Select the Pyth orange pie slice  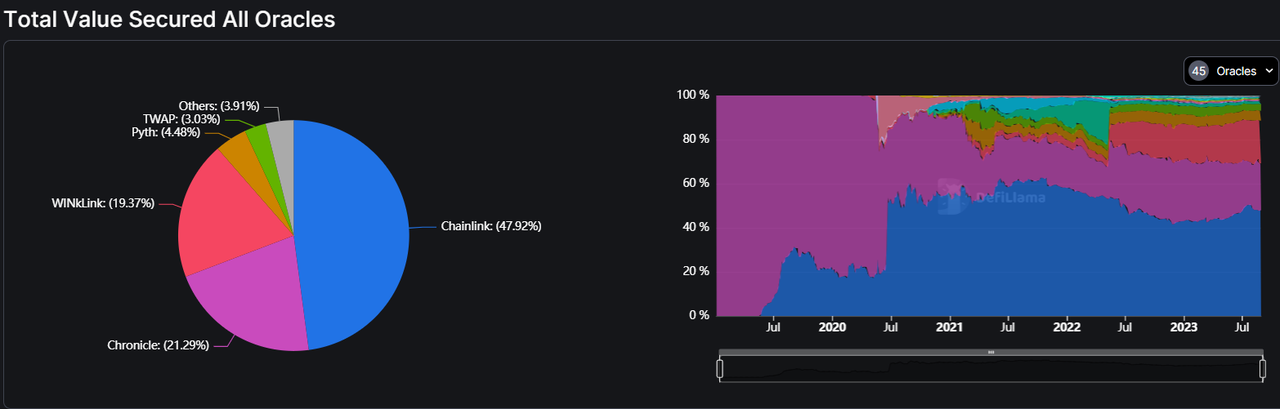point(243,154)
